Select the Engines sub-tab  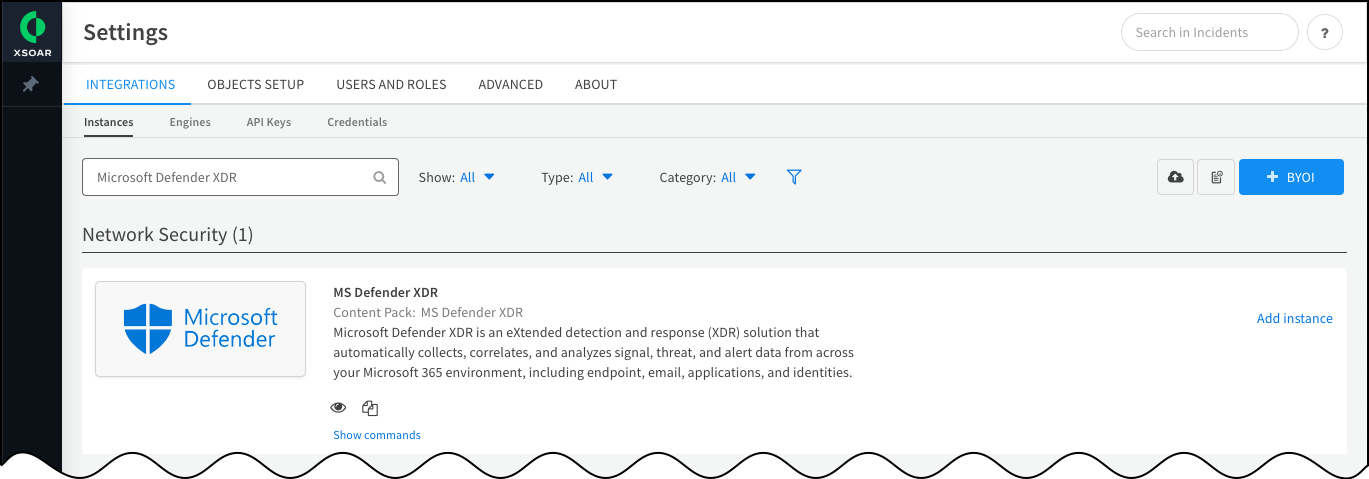[190, 122]
